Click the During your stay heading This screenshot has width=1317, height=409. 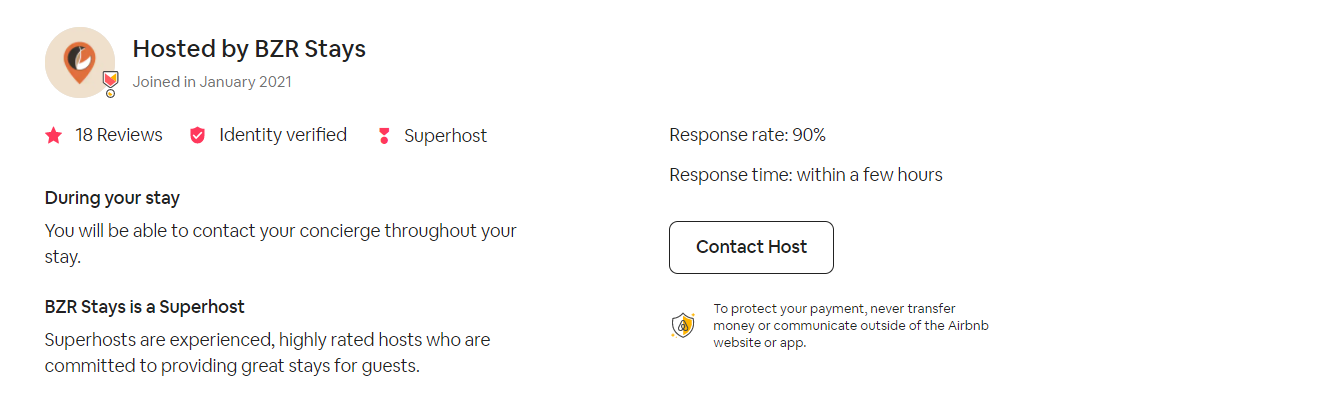112,198
